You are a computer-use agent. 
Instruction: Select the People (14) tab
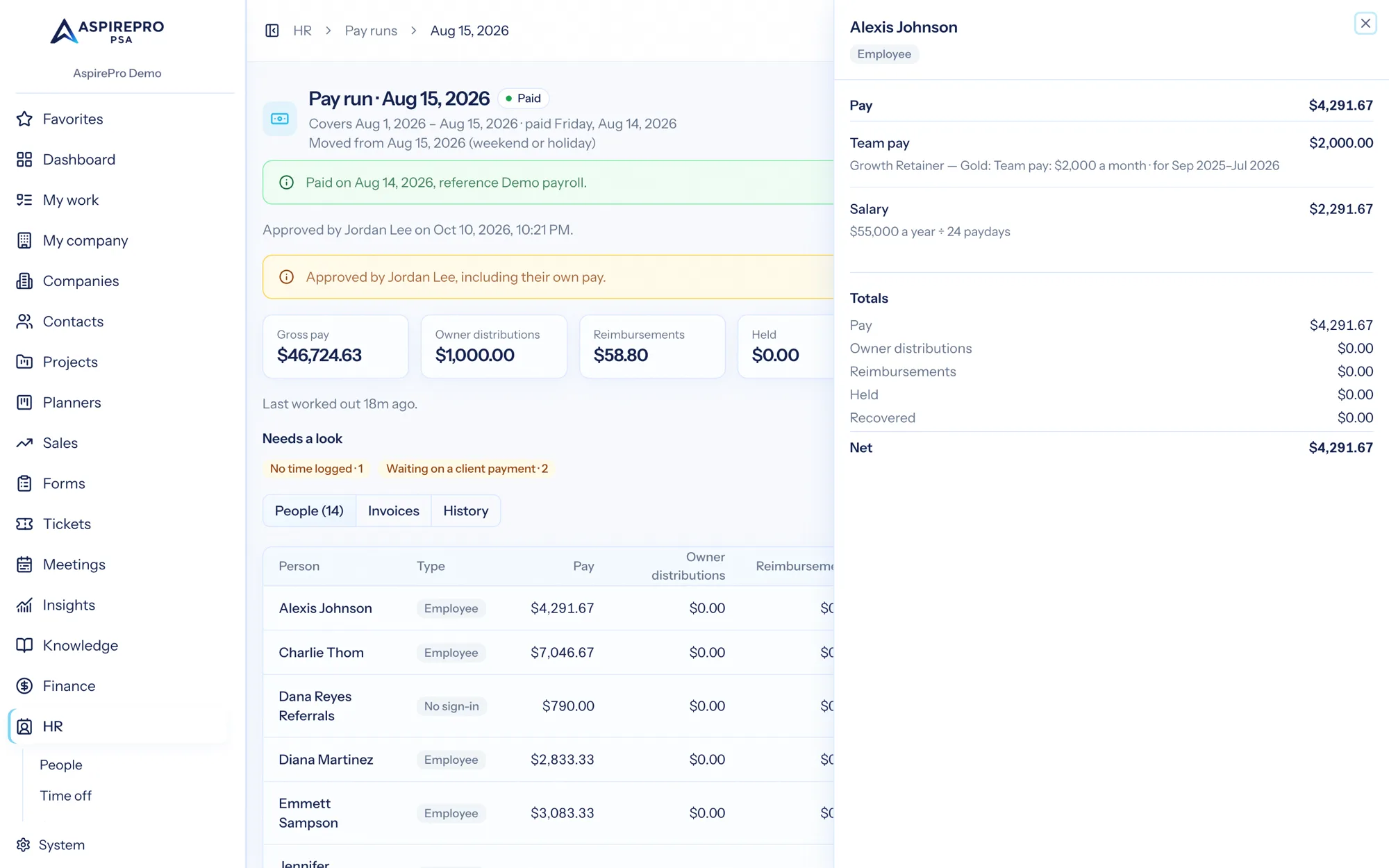309,511
